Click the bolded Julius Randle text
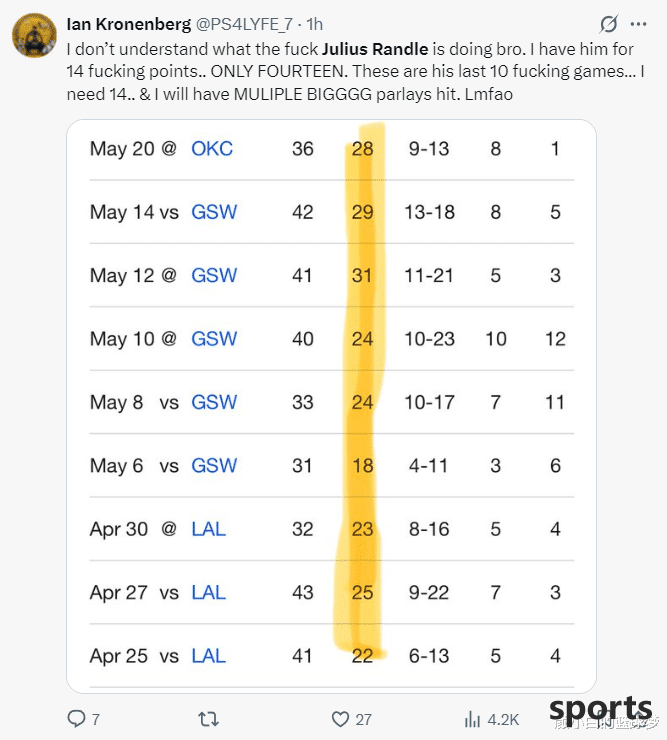This screenshot has height=740, width=667. [375, 49]
